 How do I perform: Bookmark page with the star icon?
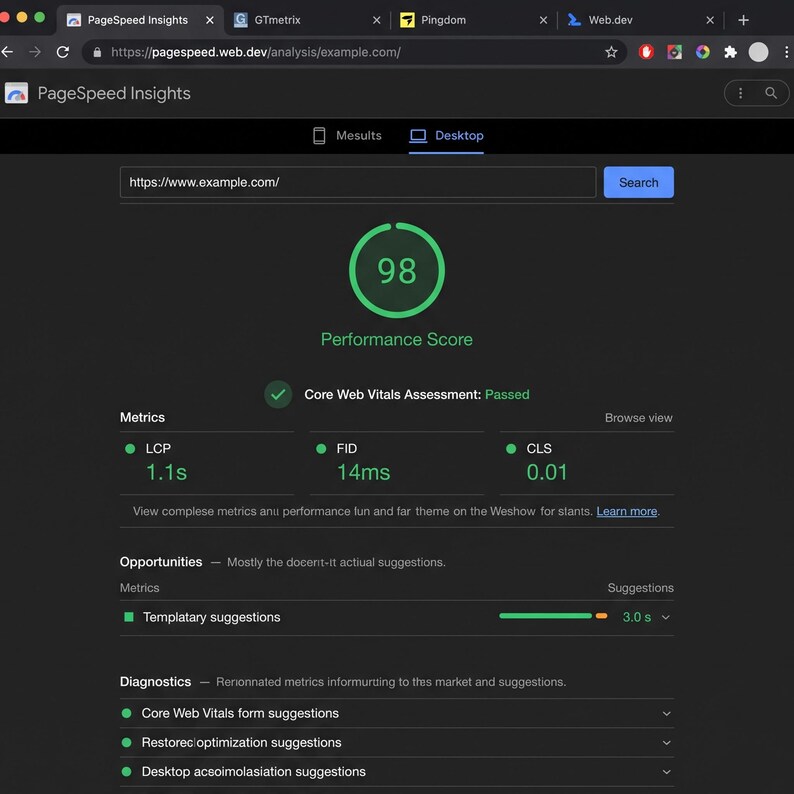(x=611, y=52)
